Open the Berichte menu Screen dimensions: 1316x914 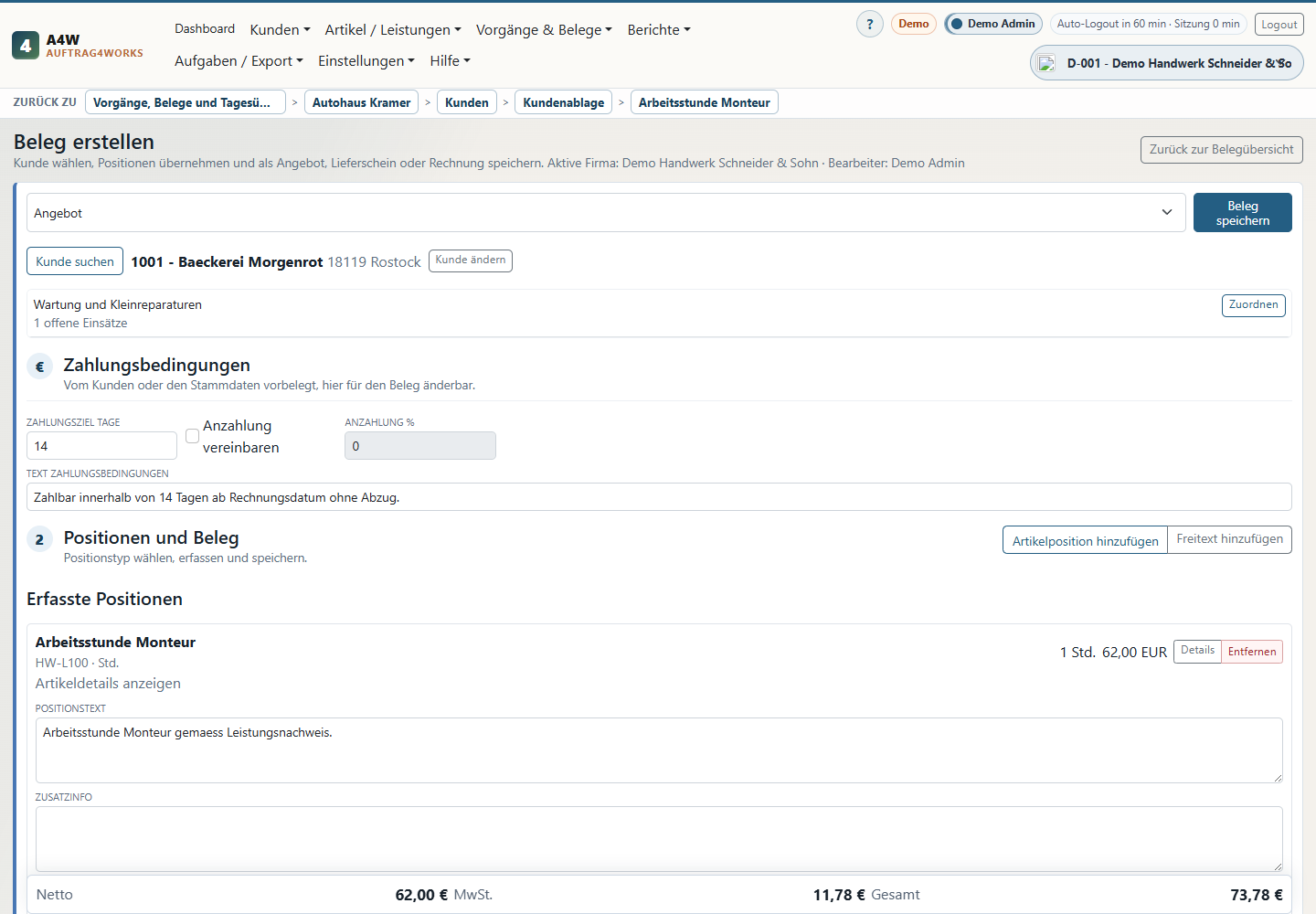point(659,30)
